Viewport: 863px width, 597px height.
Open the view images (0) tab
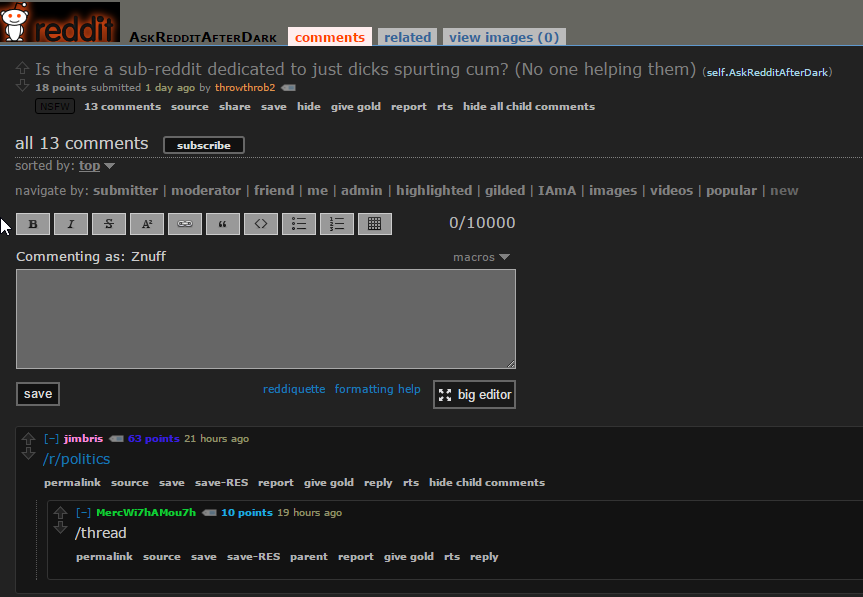click(504, 37)
